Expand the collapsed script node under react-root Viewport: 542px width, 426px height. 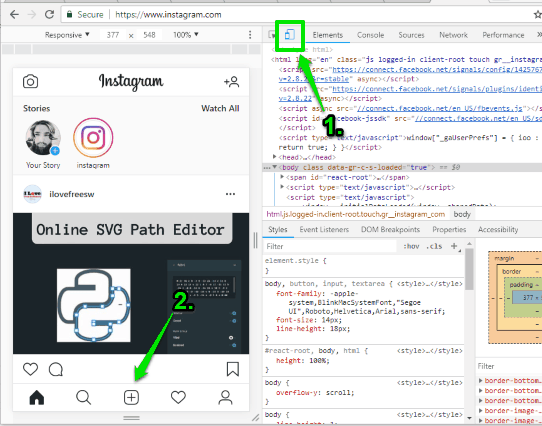coord(282,187)
